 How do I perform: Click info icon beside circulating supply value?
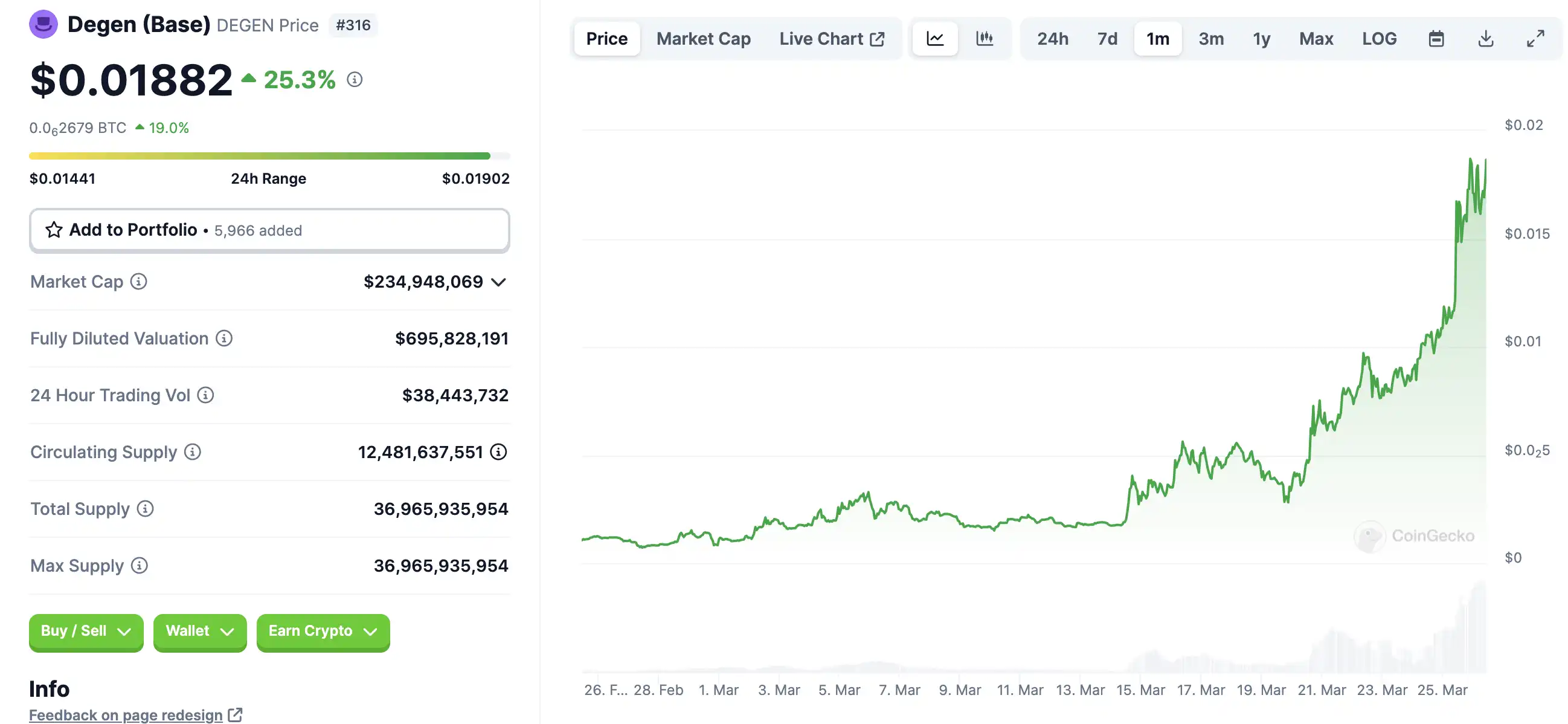coord(498,452)
